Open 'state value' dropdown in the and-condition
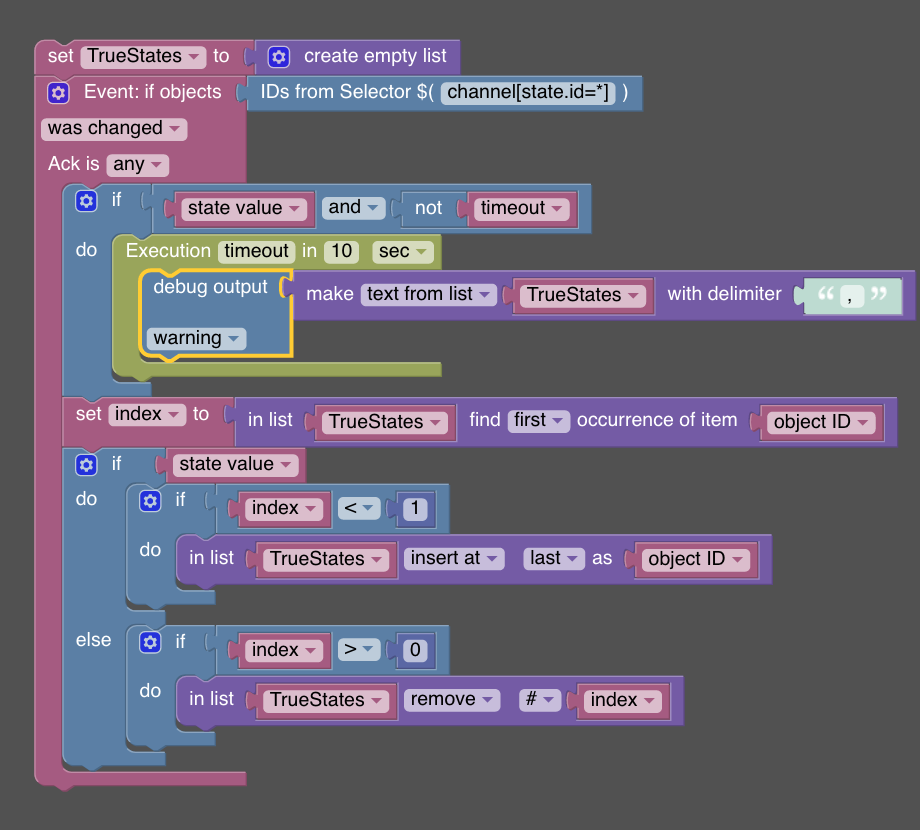 pos(243,208)
